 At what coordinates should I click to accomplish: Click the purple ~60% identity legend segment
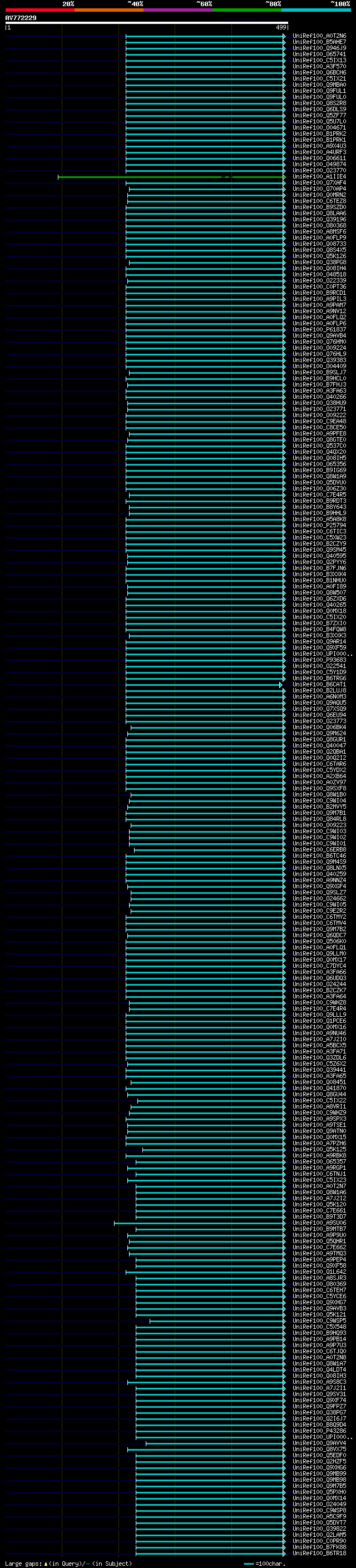[x=177, y=11]
